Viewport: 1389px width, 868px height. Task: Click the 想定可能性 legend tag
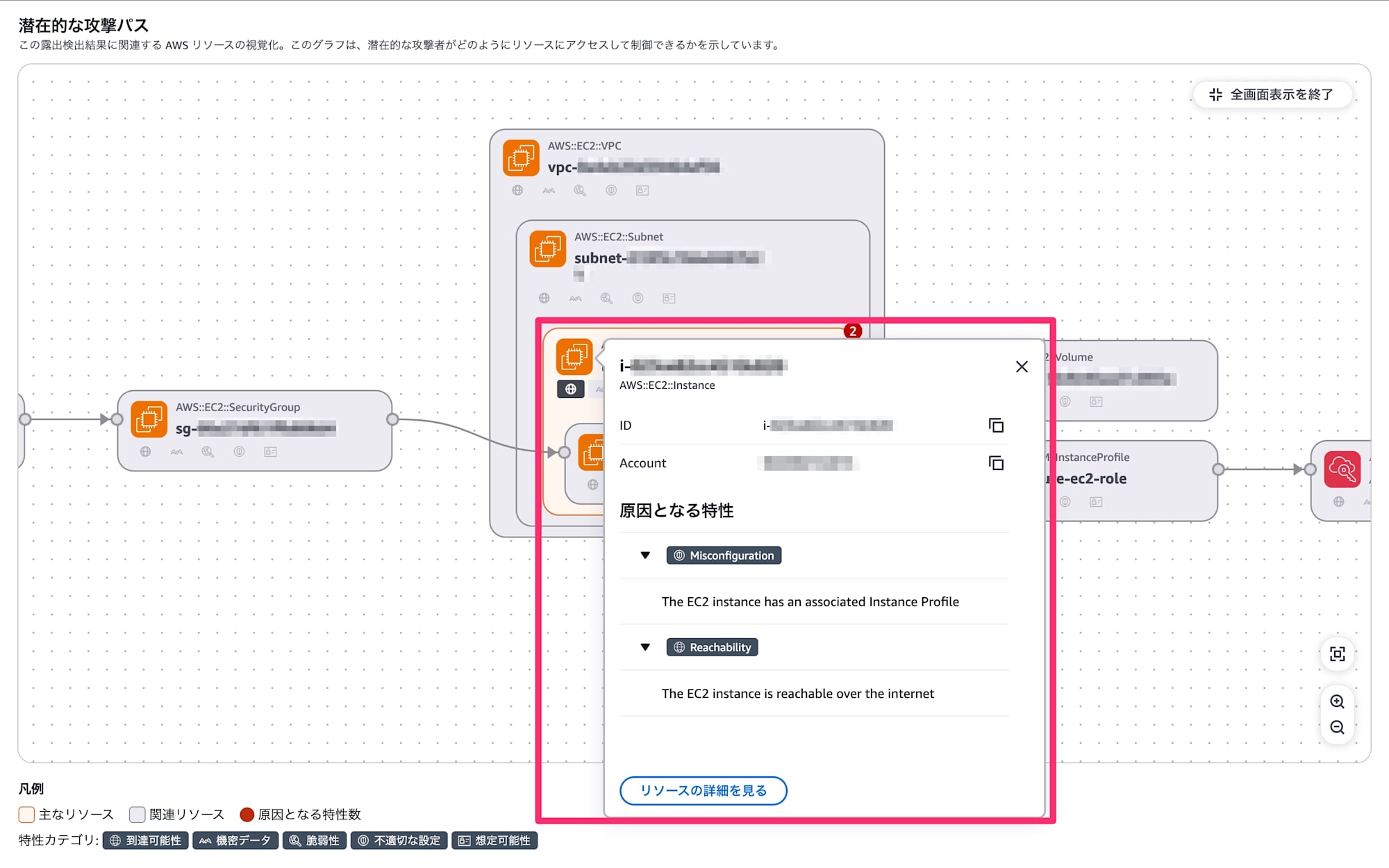[x=494, y=840]
